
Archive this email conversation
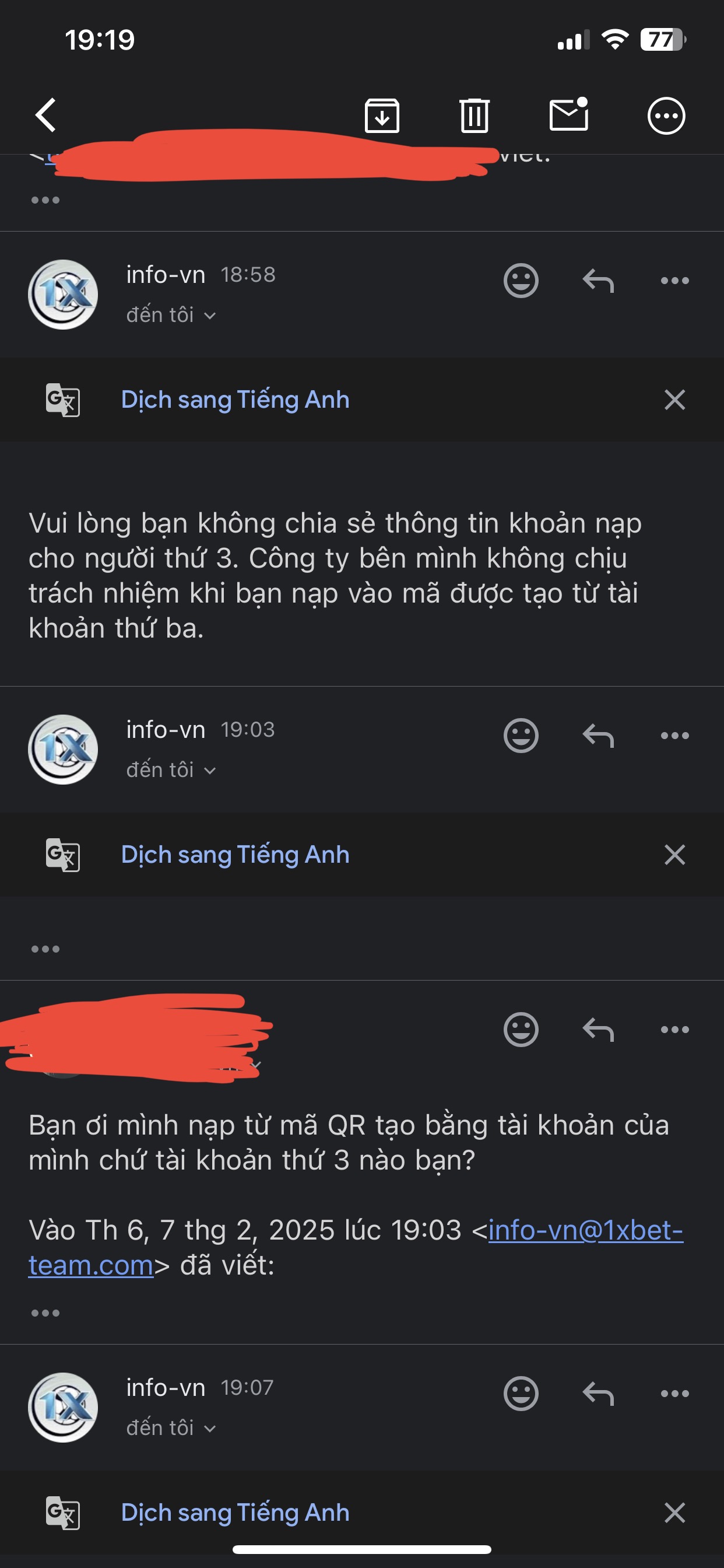coord(381,115)
